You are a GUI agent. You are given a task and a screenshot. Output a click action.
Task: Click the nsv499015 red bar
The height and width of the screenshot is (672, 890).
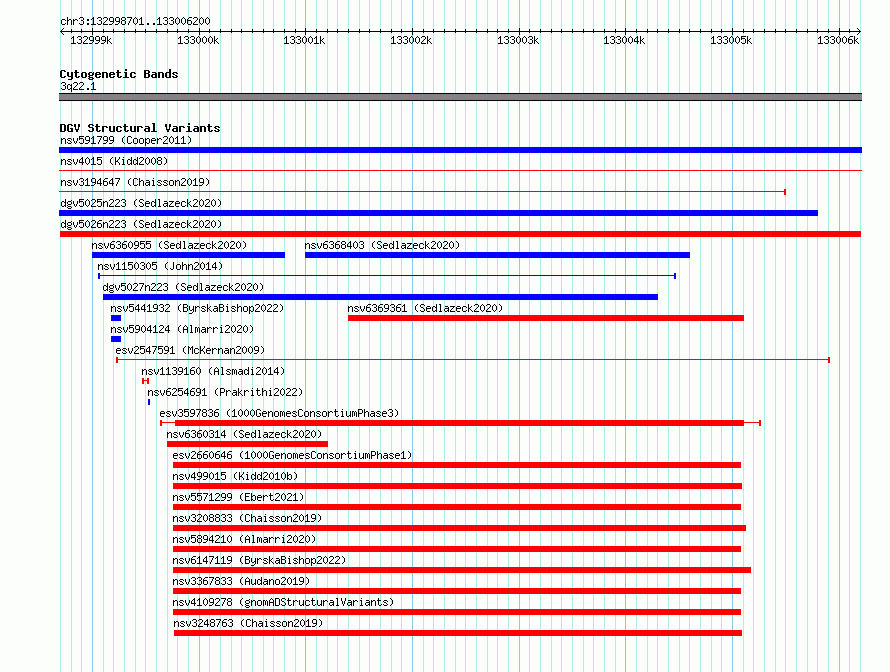[x=457, y=486]
